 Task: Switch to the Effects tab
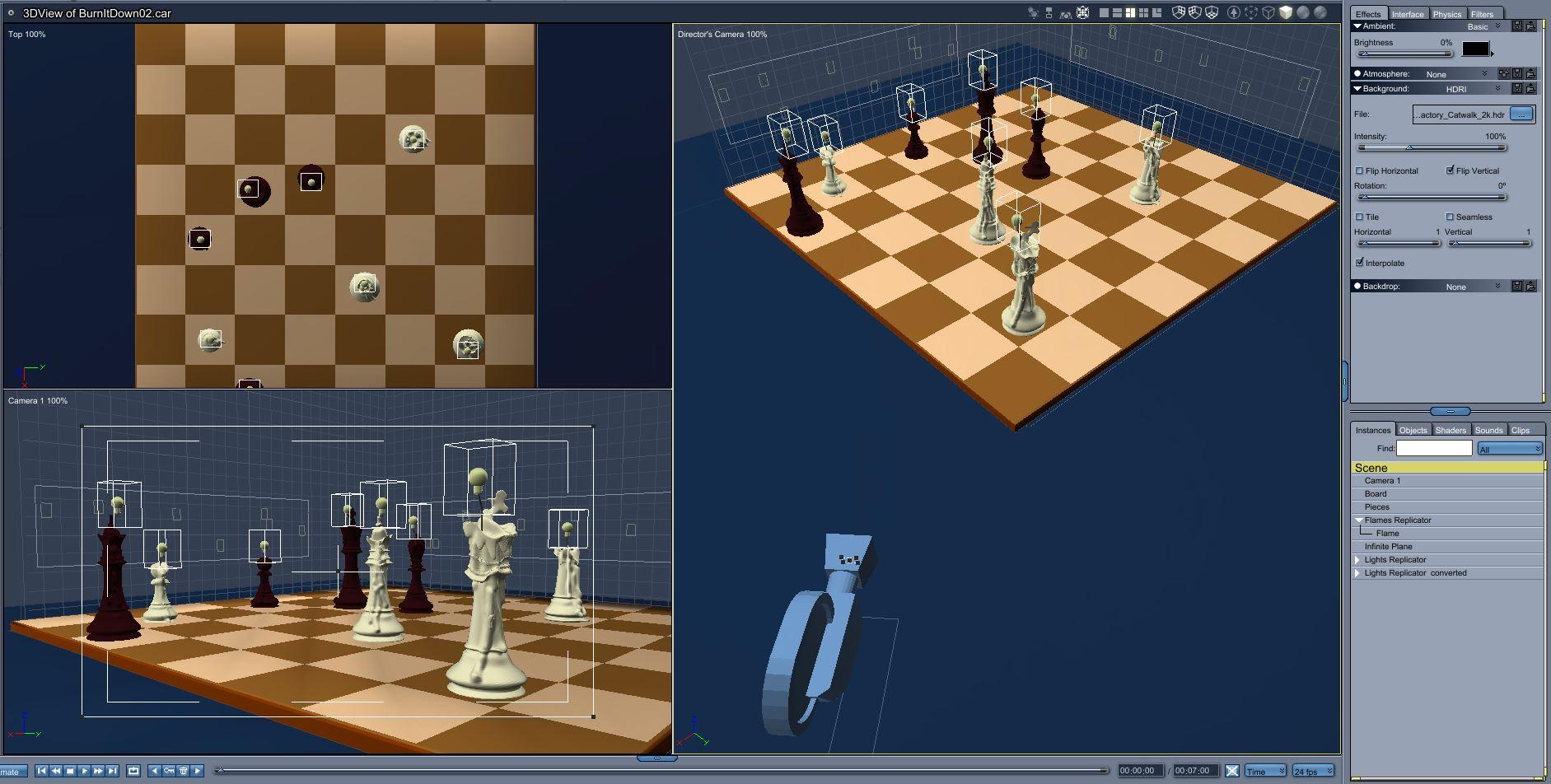(1368, 14)
